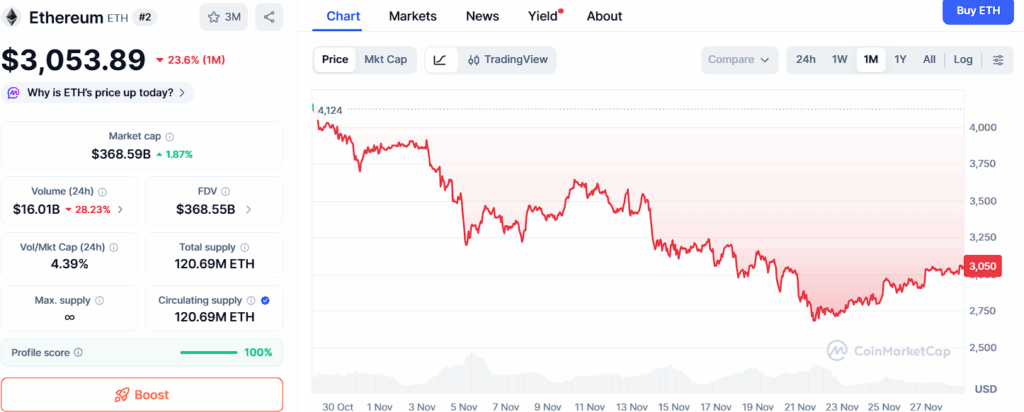Open the Markets tab
Image resolution: width=1024 pixels, height=412 pixels.
[412, 16]
